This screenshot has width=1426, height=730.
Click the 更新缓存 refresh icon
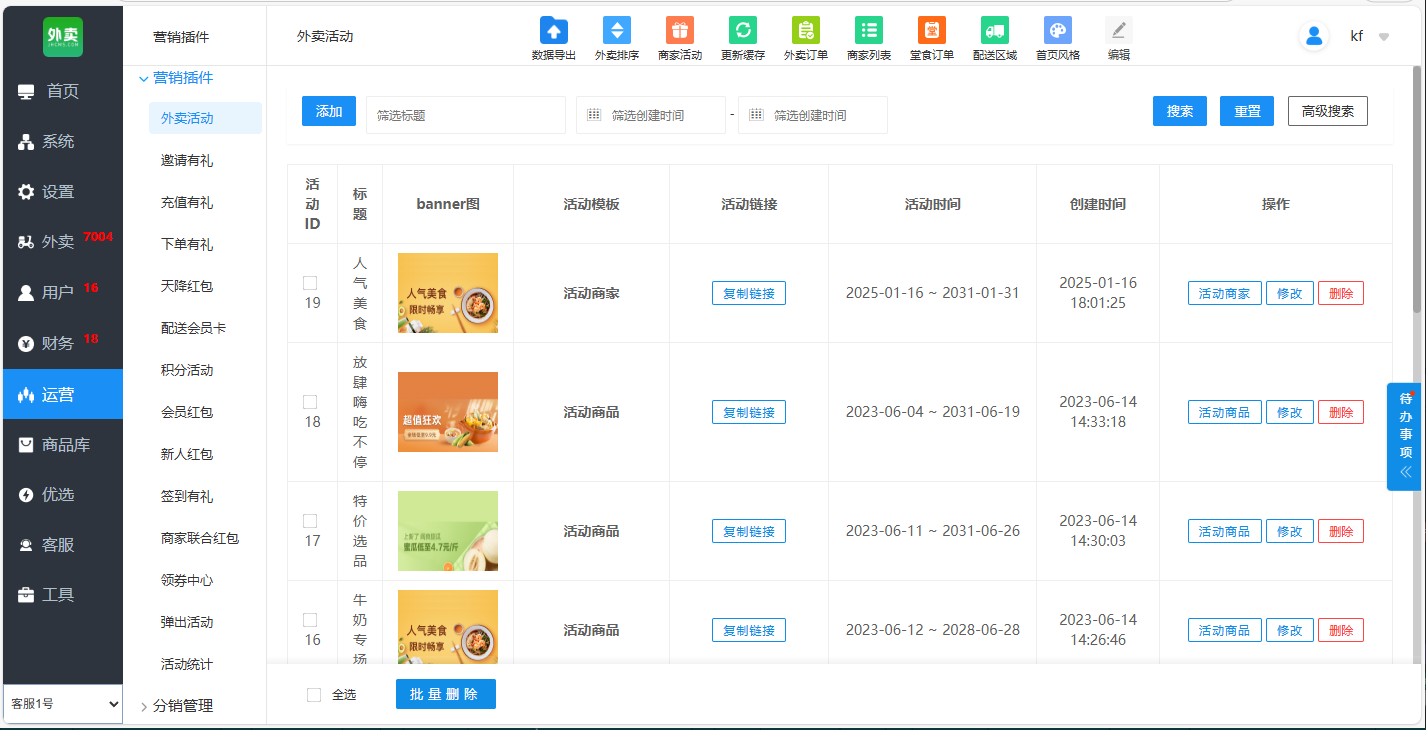pyautogui.click(x=742, y=30)
